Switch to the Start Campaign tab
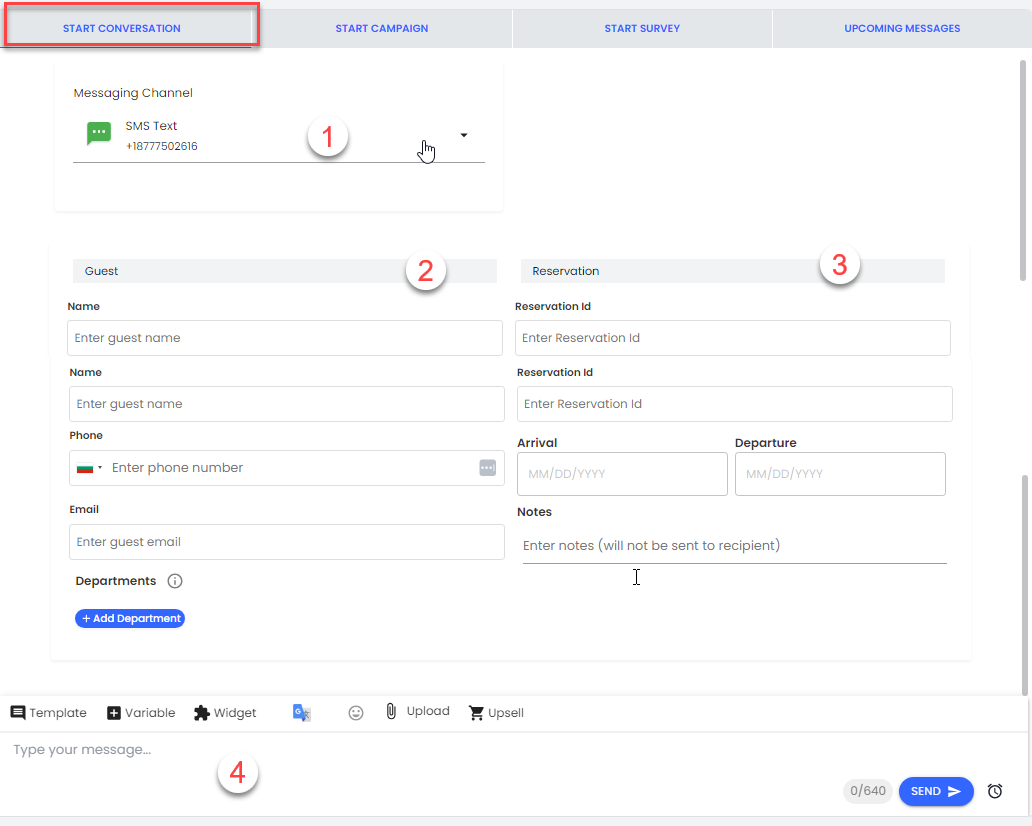 (x=382, y=29)
